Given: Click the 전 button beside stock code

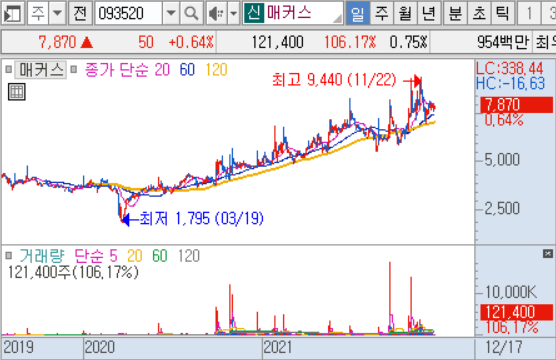Looking at the screenshot, I should pyautogui.click(x=80, y=13).
